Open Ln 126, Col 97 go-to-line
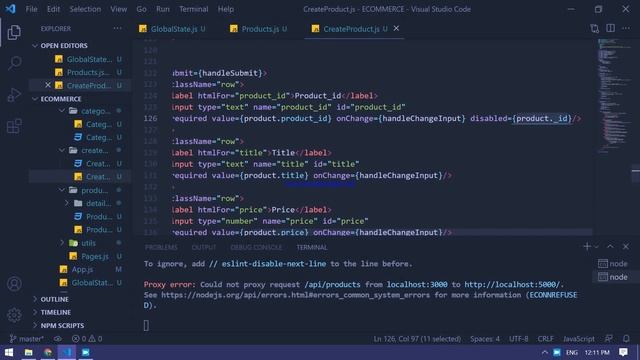 (x=417, y=339)
